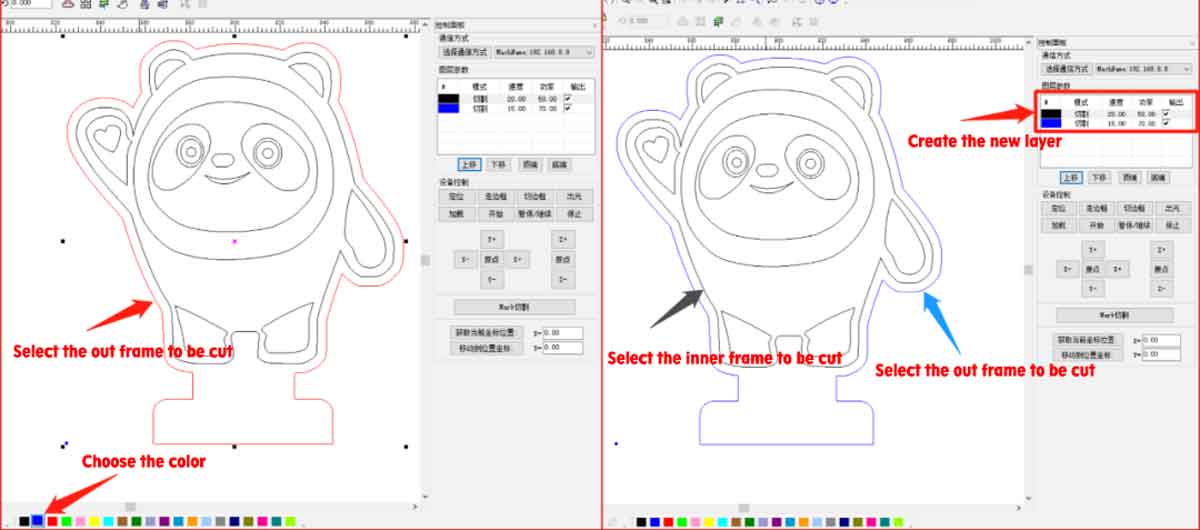Screen dimensions: 1200x530
Task: Pick black palette swatch in right screenshot
Action: coord(641,522)
